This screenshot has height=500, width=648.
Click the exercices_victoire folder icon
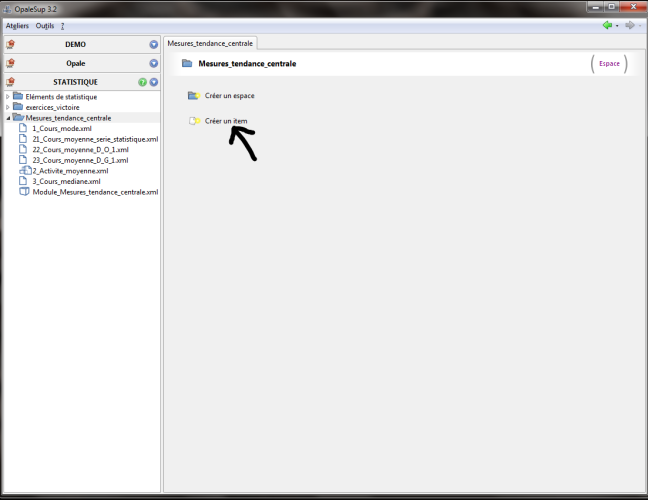click(18, 107)
